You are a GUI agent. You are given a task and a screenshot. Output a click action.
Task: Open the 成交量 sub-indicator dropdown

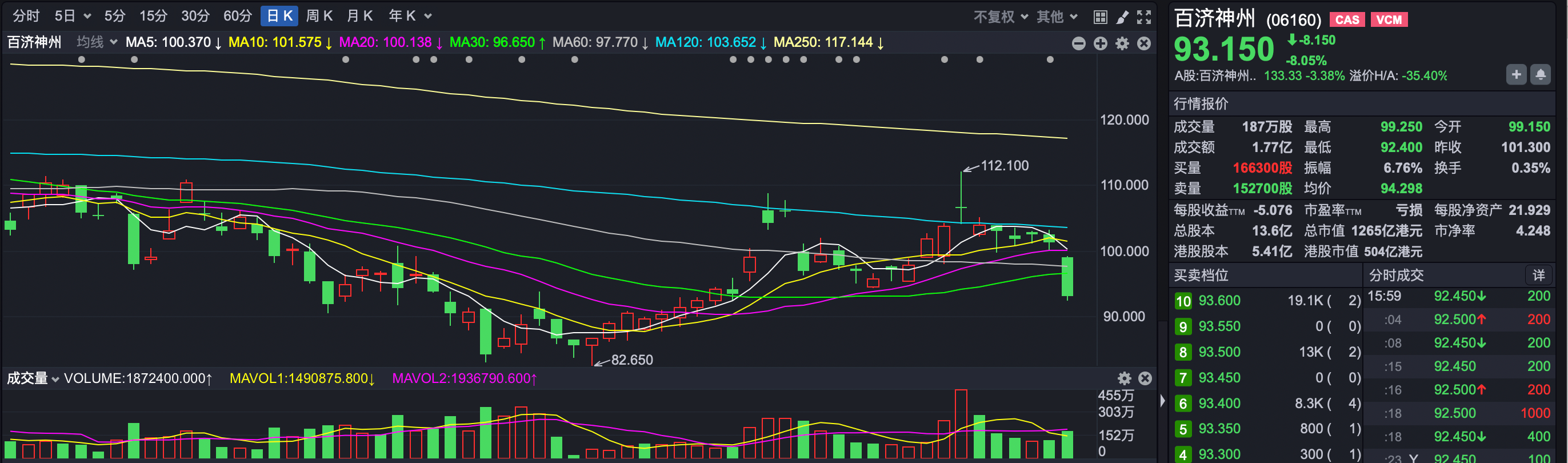[33, 378]
